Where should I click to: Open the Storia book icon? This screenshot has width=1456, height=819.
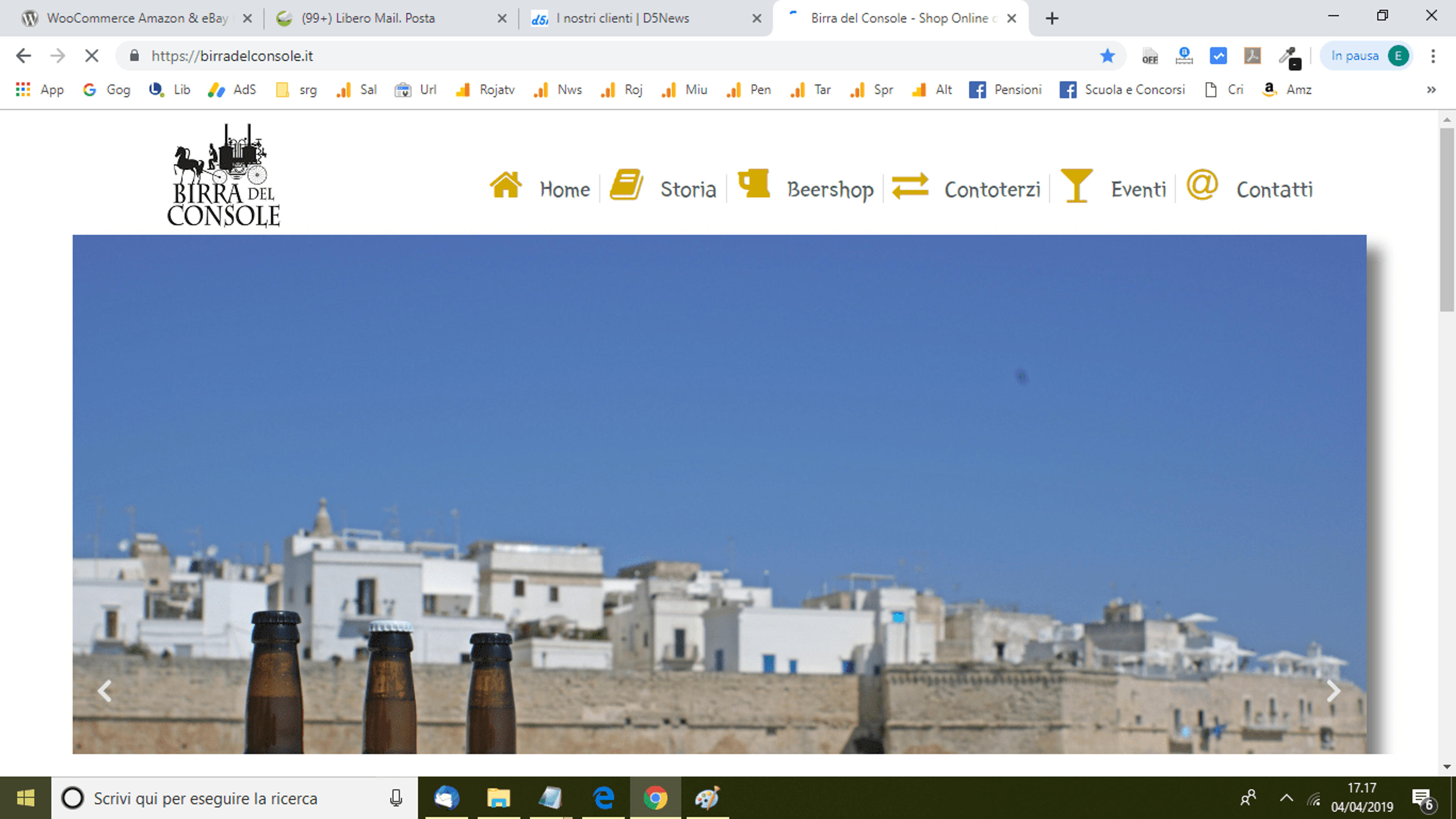626,184
